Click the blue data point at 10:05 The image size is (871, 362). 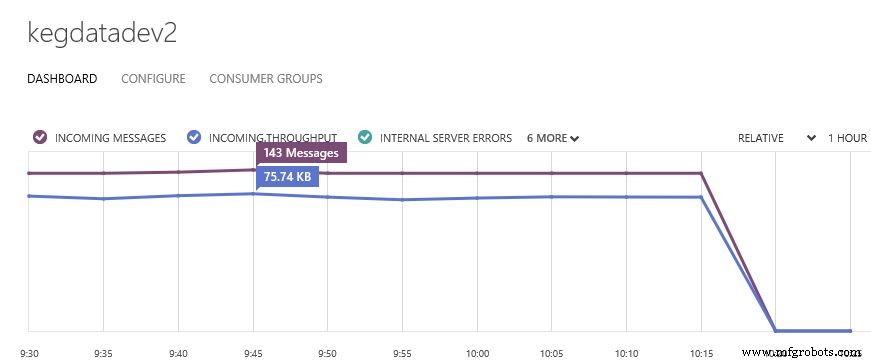point(552,197)
